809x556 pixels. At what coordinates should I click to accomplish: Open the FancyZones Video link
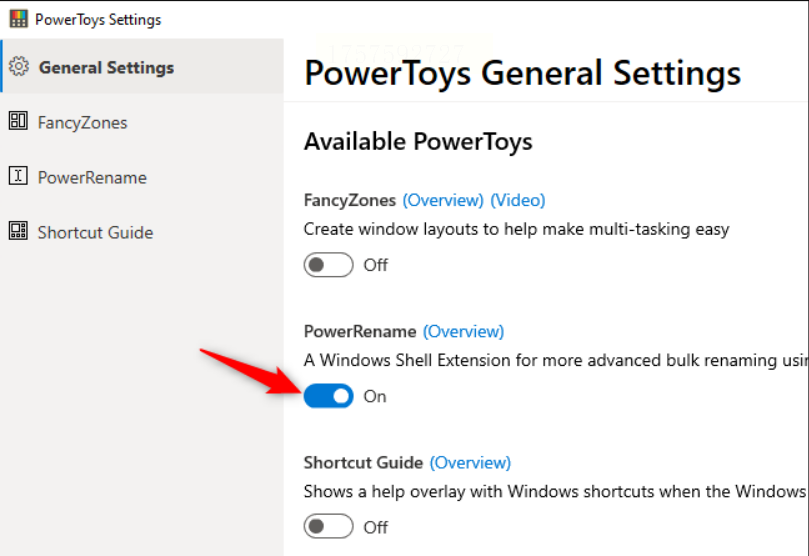click(x=517, y=200)
